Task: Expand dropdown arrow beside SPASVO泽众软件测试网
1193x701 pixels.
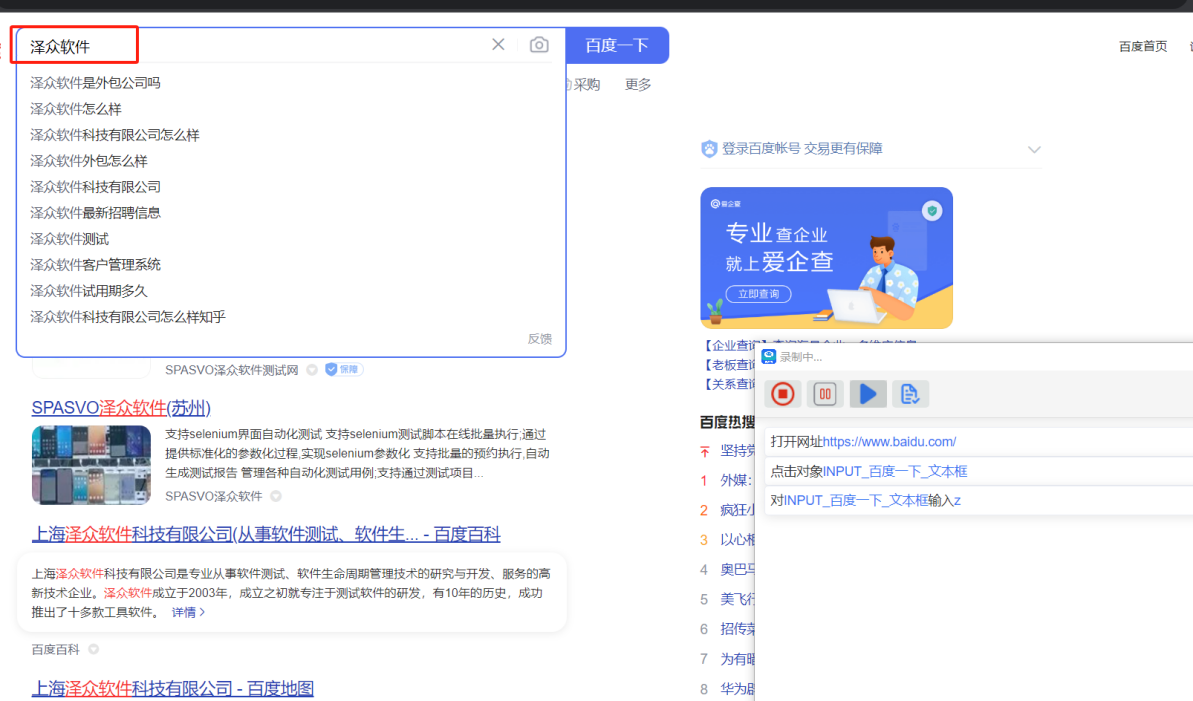Action: [312, 370]
